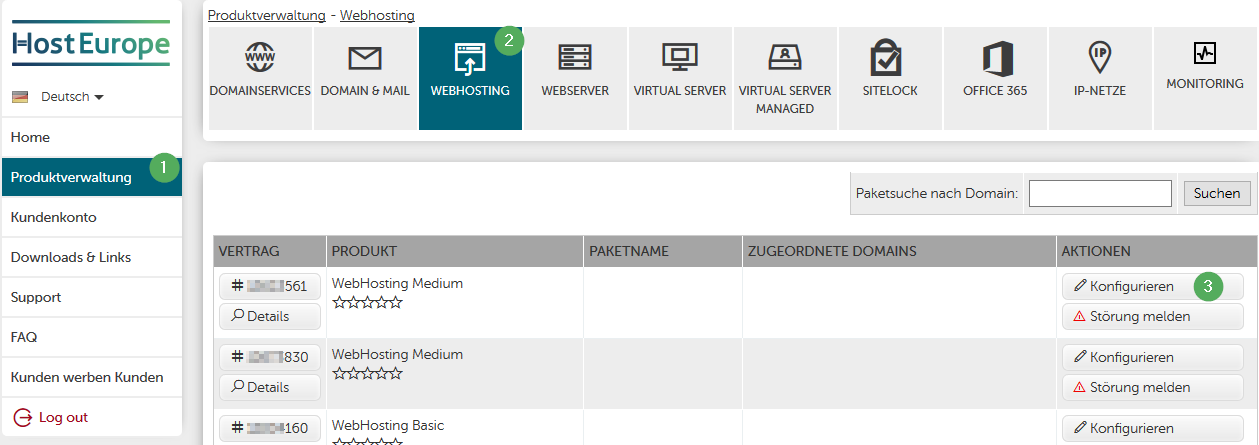1259x445 pixels.
Task: Select WebHosting Medium text in contract 561 row
Action: pos(397,283)
